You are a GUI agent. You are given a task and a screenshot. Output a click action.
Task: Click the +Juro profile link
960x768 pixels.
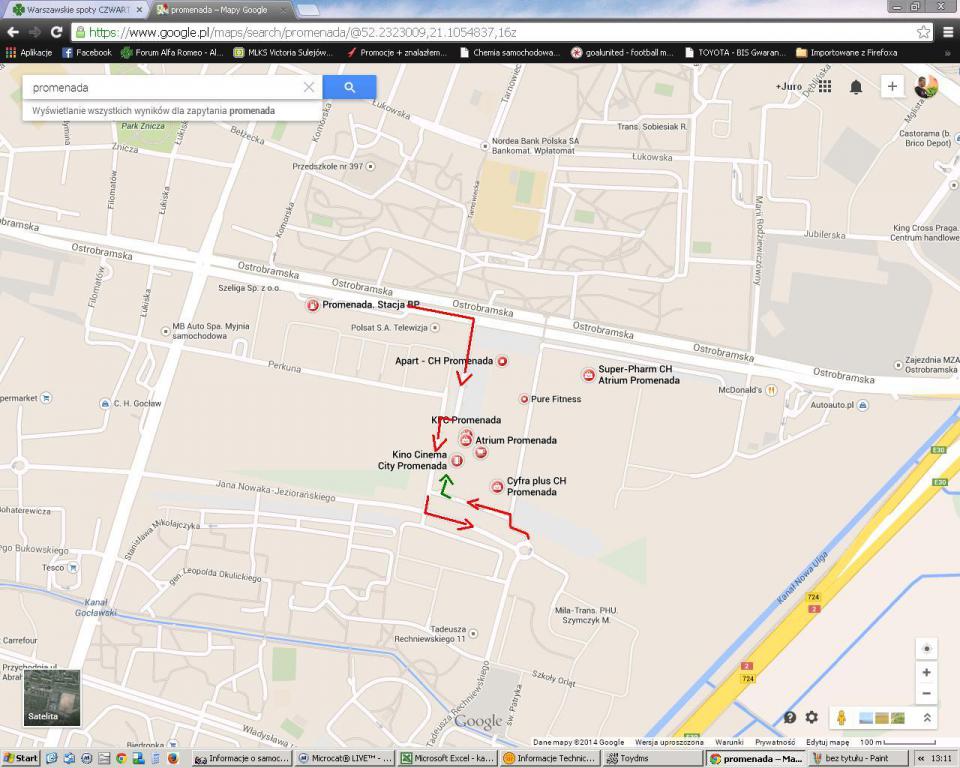pyautogui.click(x=789, y=86)
